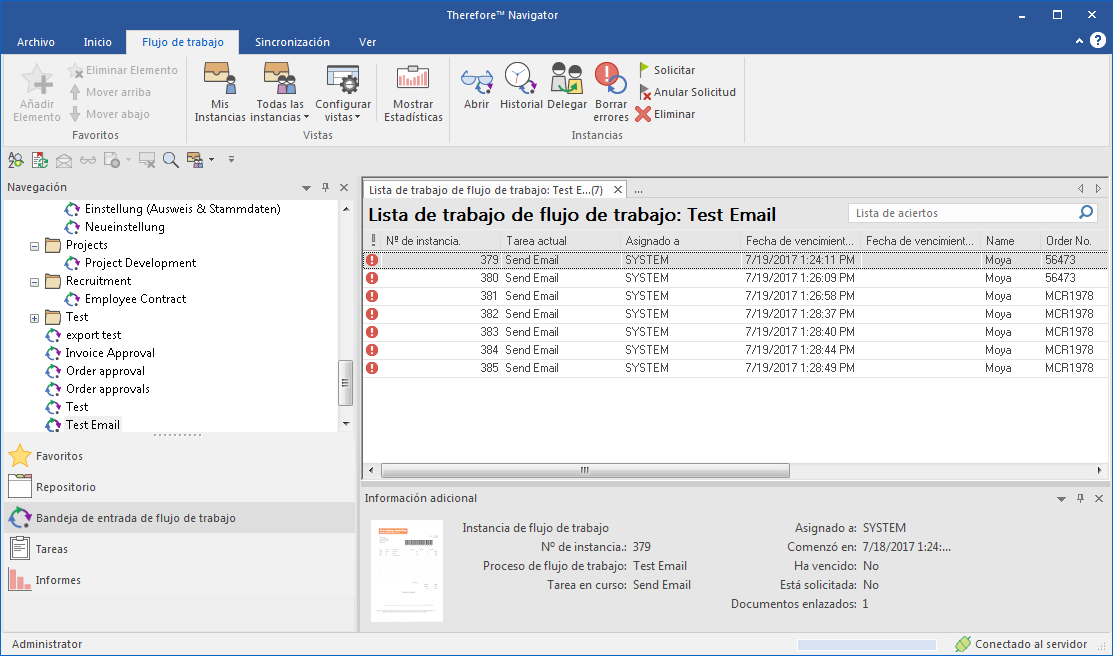Close the Lista de trabajo tab

[x=618, y=190]
